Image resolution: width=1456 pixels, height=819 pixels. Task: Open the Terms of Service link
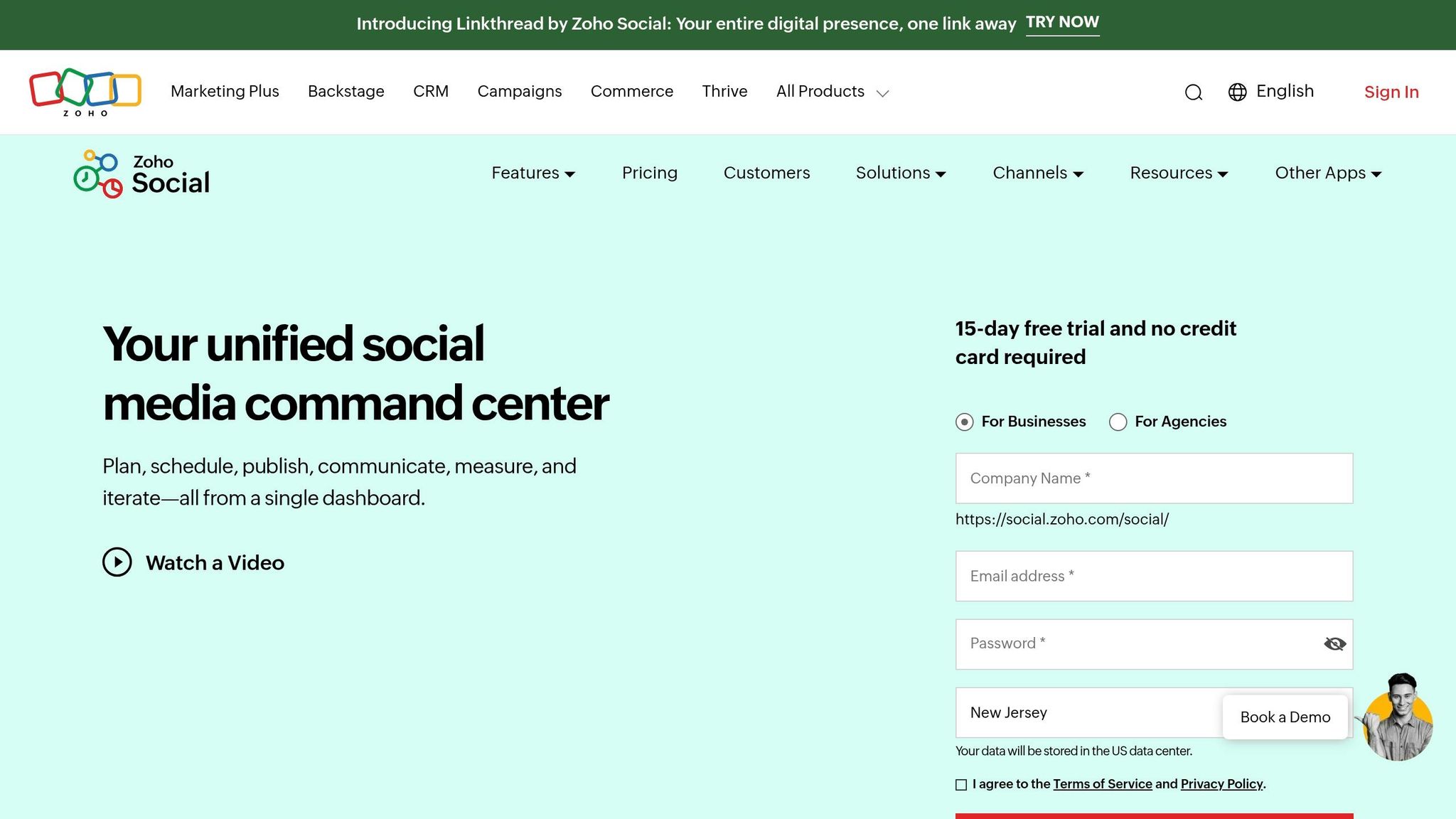pyautogui.click(x=1103, y=784)
